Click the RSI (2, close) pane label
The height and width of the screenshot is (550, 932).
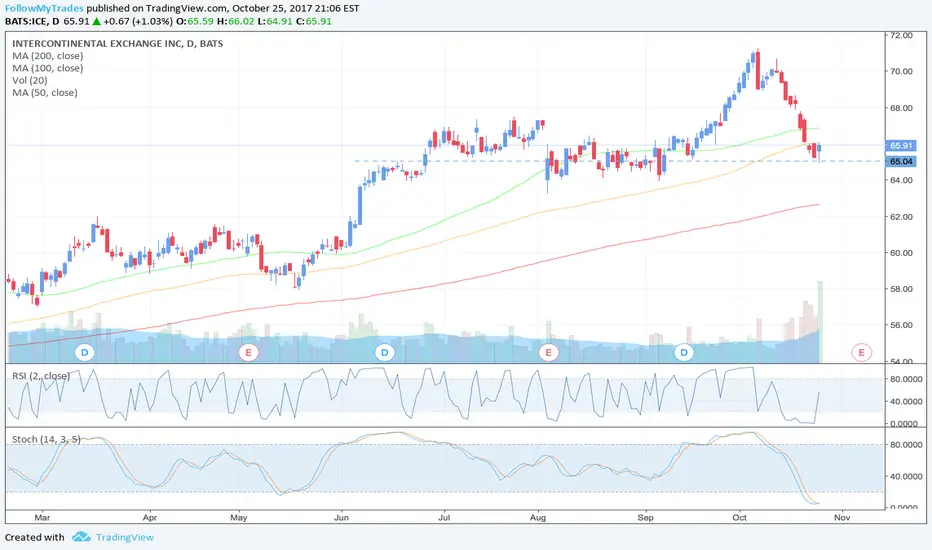point(40,376)
